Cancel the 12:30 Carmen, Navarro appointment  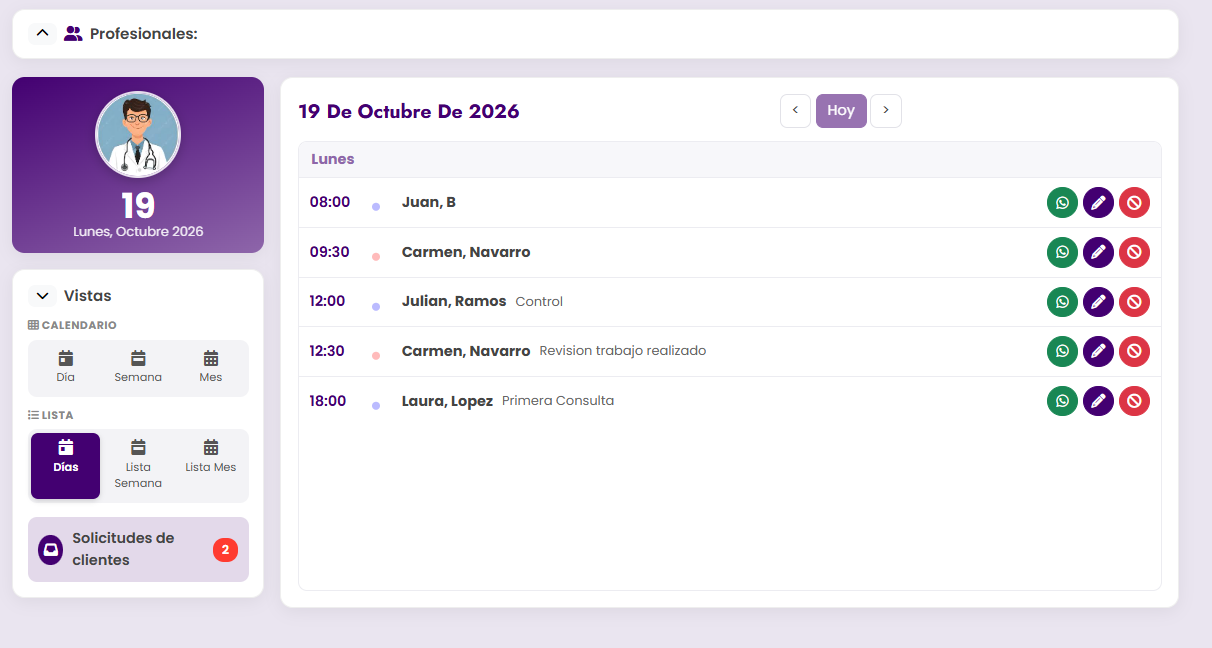coord(1134,351)
